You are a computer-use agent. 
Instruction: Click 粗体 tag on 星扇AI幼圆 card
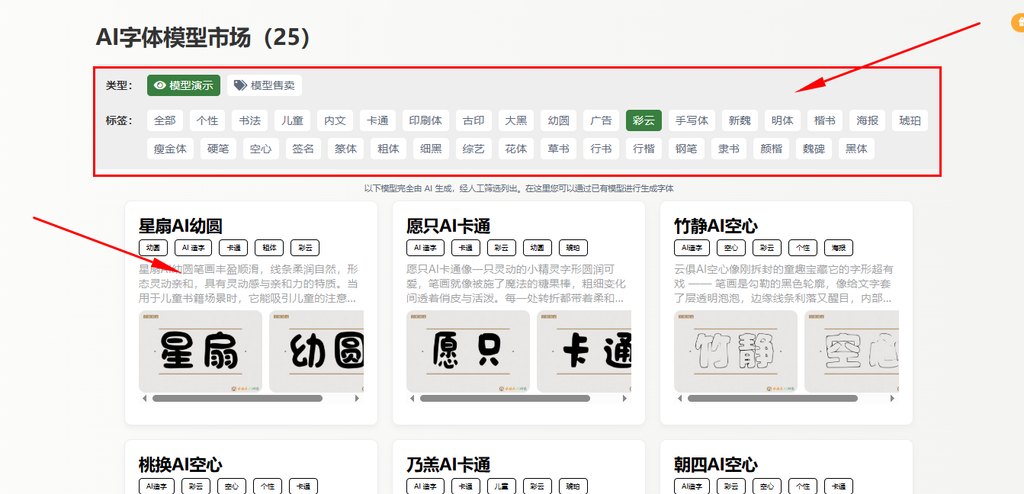pyautogui.click(x=269, y=248)
